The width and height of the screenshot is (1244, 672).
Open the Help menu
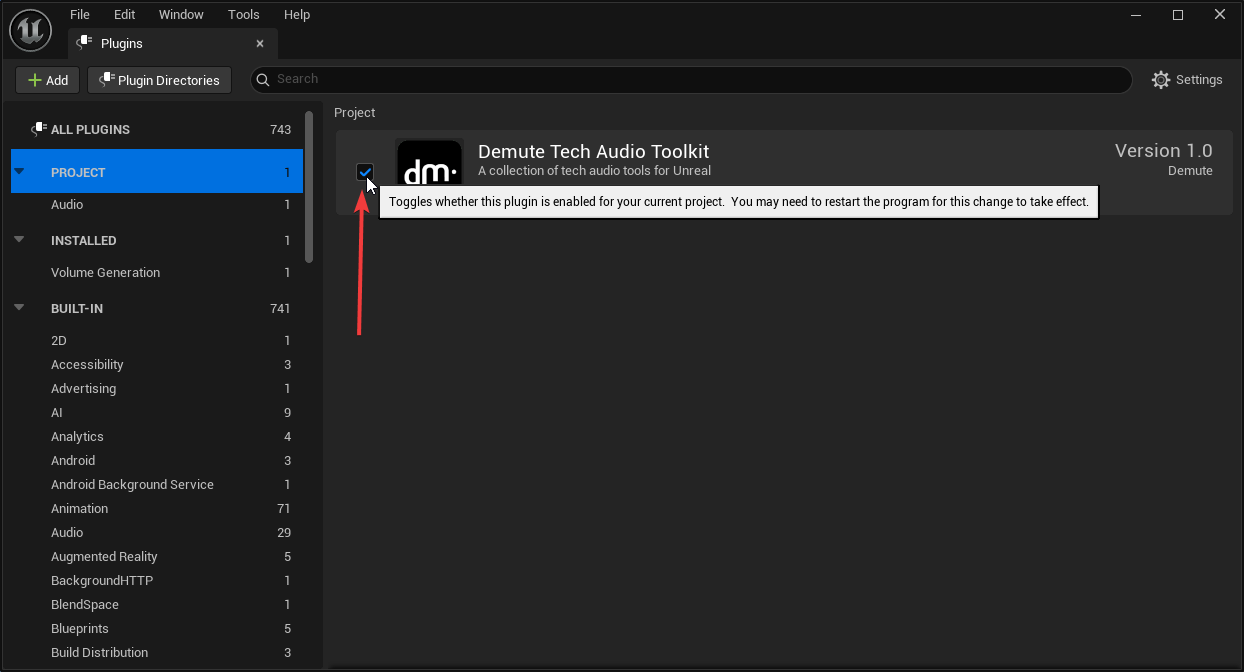pos(297,15)
